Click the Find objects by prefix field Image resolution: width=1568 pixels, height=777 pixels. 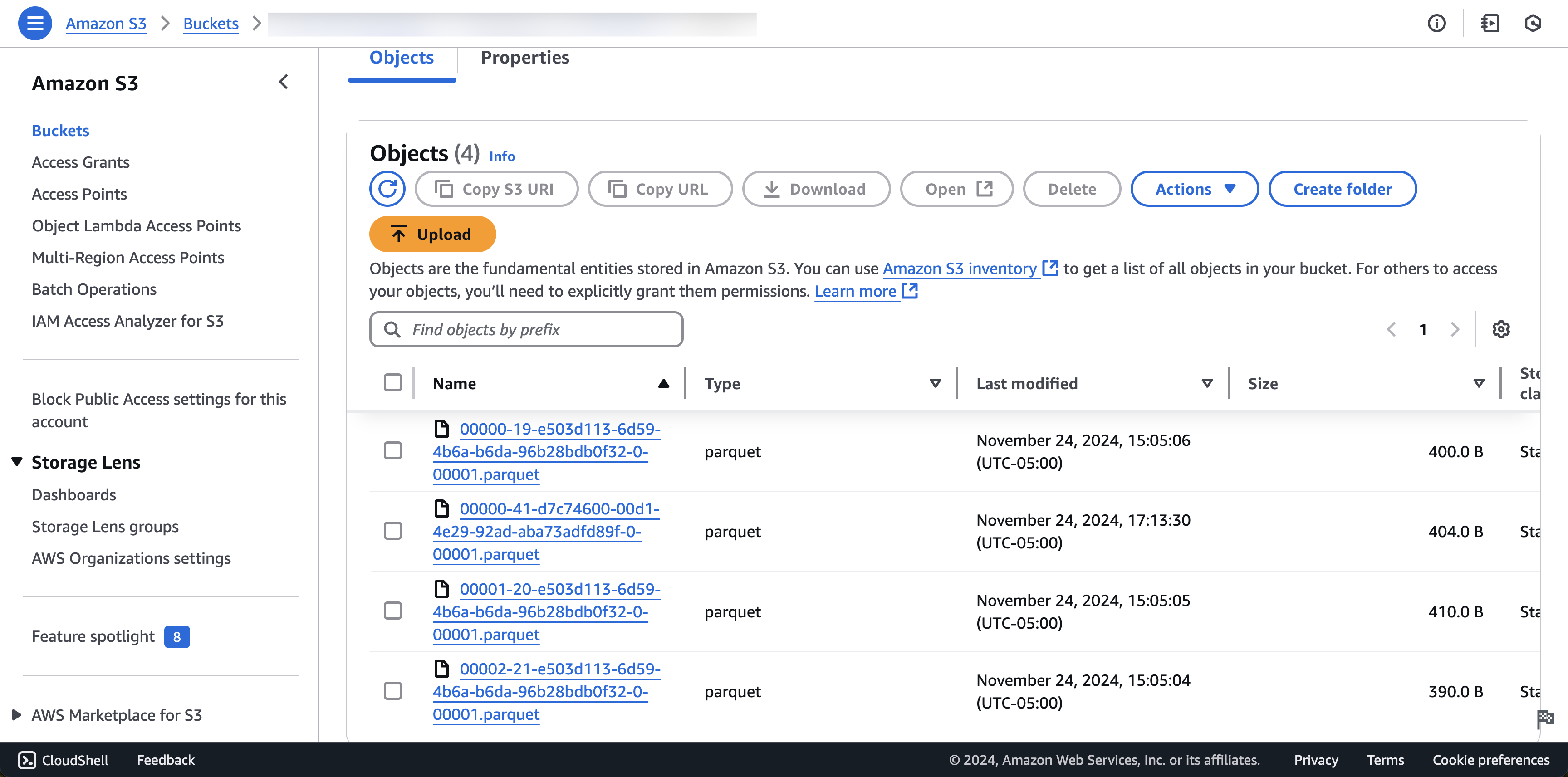[x=526, y=329]
